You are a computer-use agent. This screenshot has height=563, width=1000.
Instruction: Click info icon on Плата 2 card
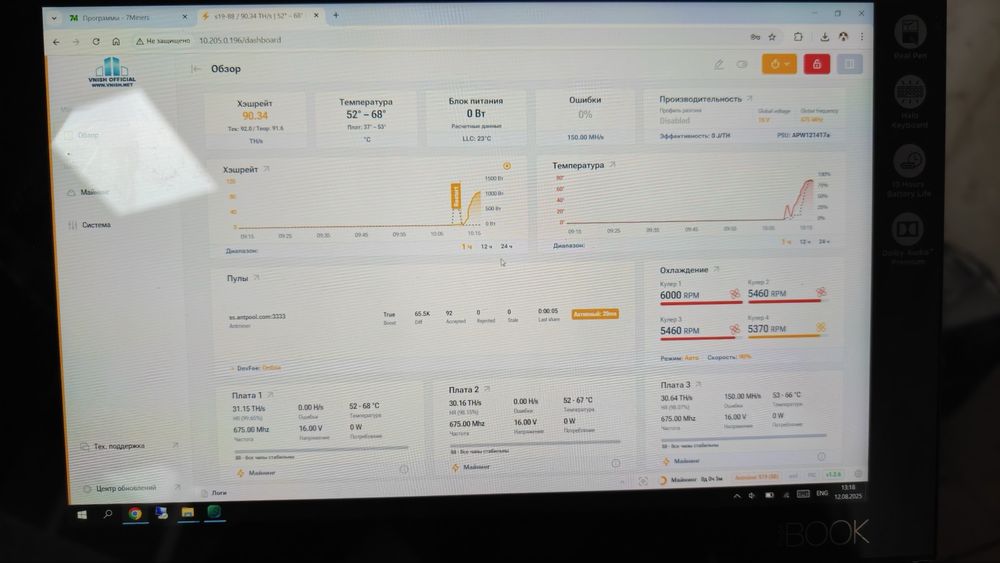615,464
